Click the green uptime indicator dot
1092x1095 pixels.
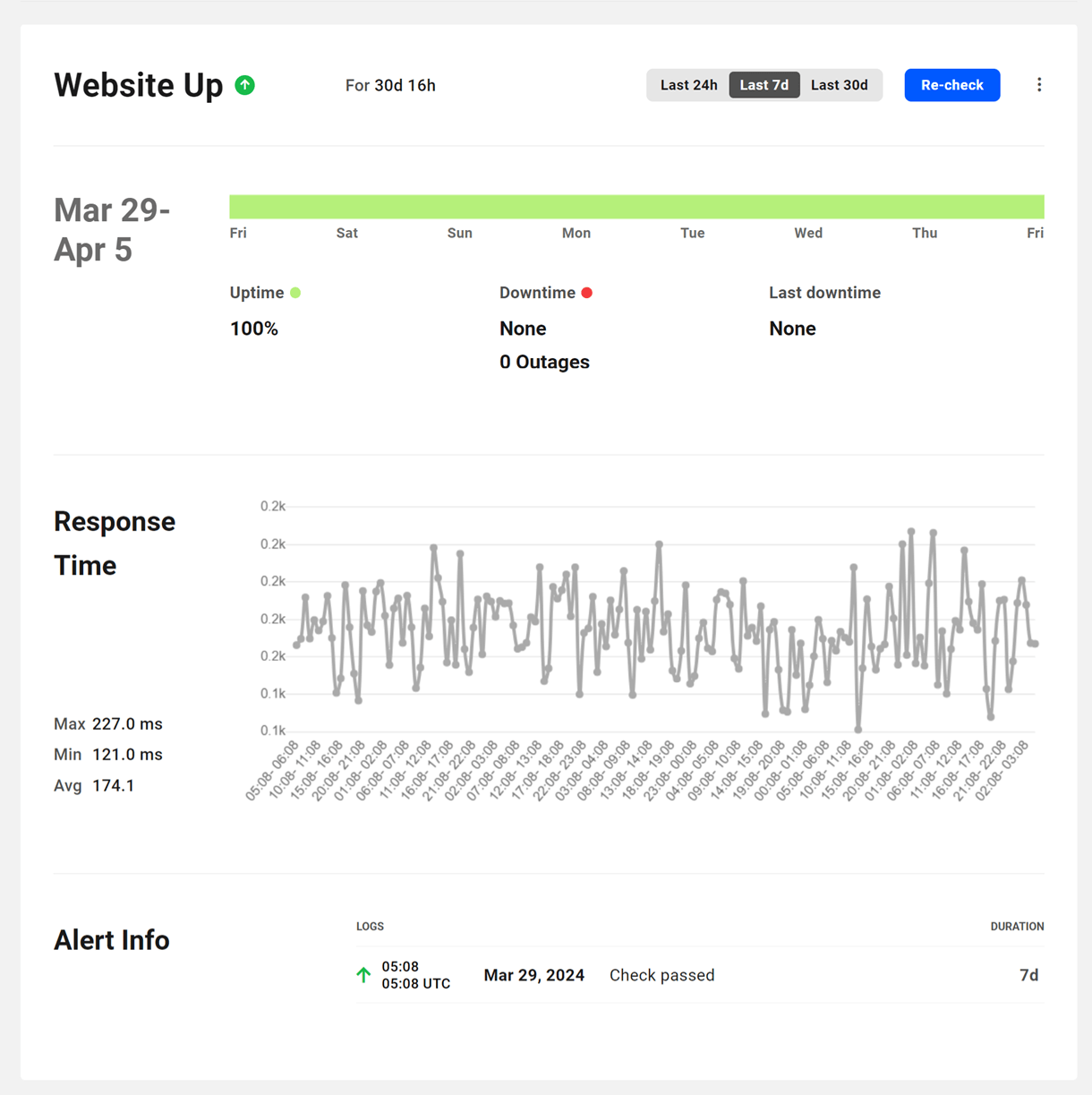click(295, 293)
